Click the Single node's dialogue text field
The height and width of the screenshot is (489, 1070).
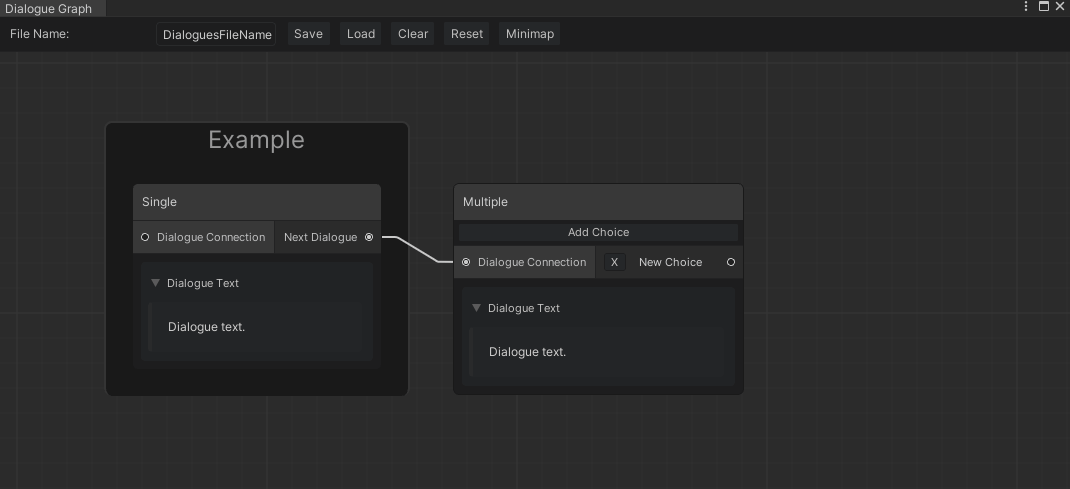pyautogui.click(x=256, y=327)
